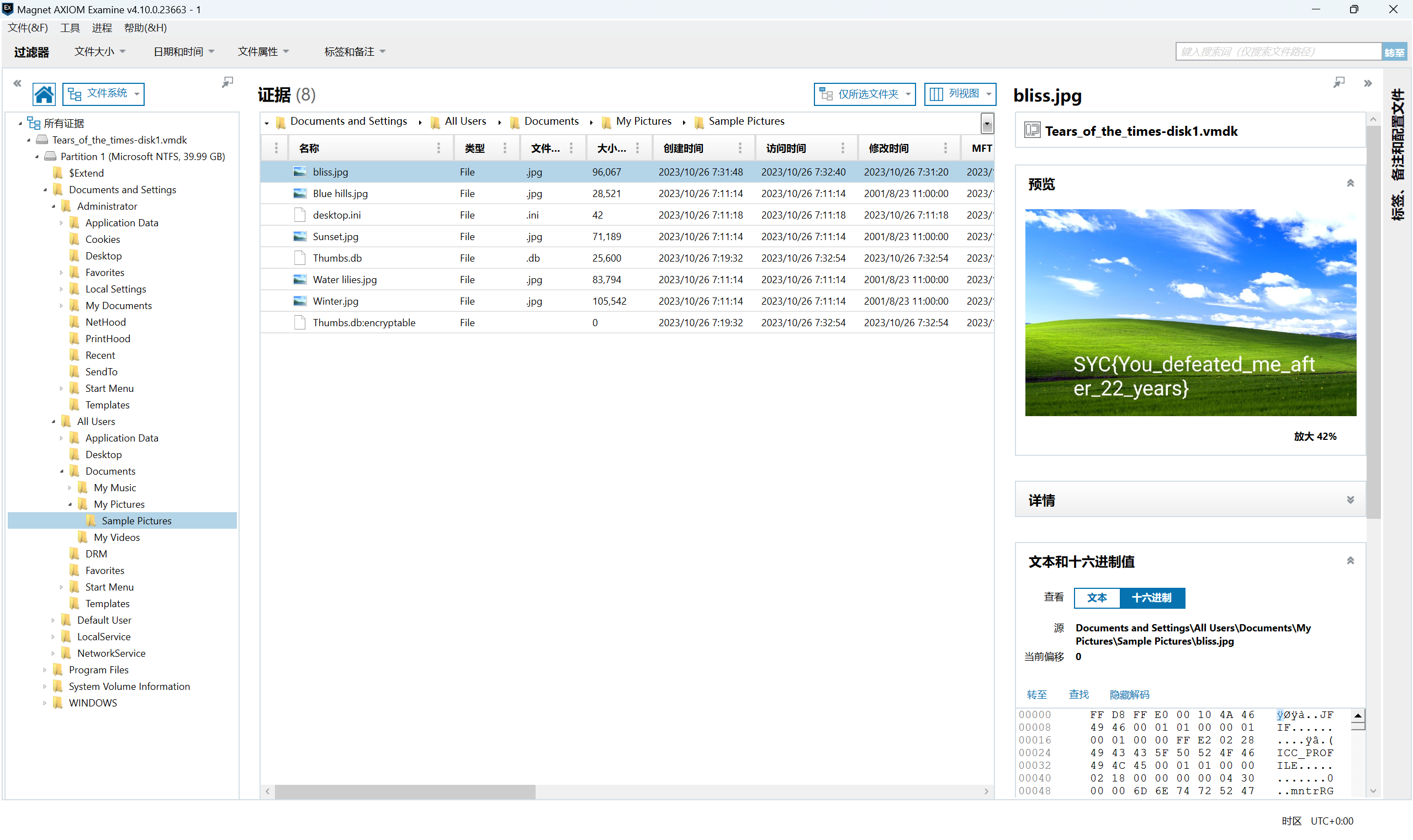Screen dimensions: 1413x840
Task: Select the Winter.jpg row
Action: tap(627, 301)
